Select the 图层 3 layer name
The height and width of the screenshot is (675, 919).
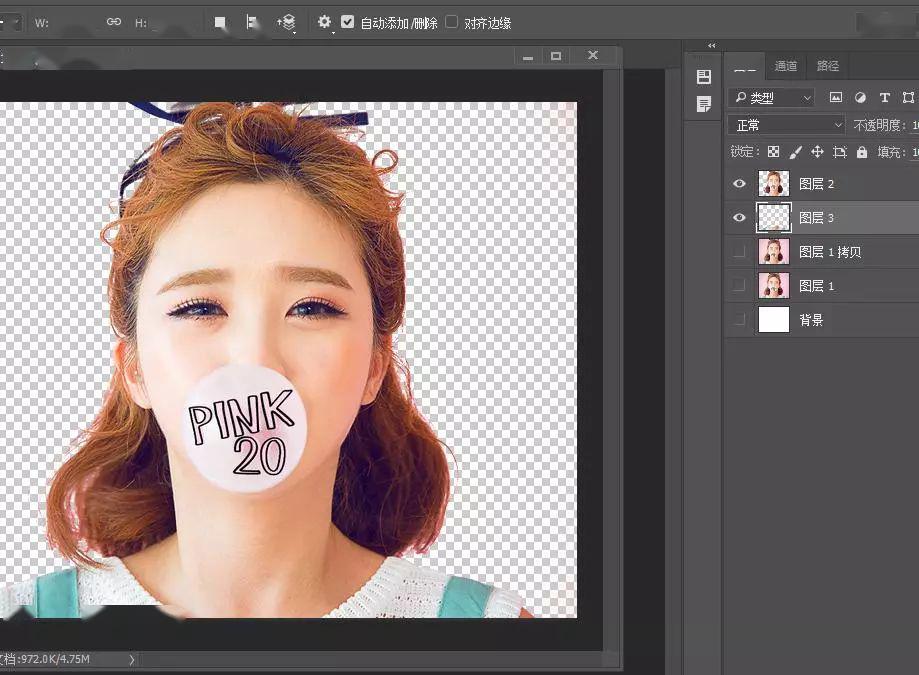(816, 218)
